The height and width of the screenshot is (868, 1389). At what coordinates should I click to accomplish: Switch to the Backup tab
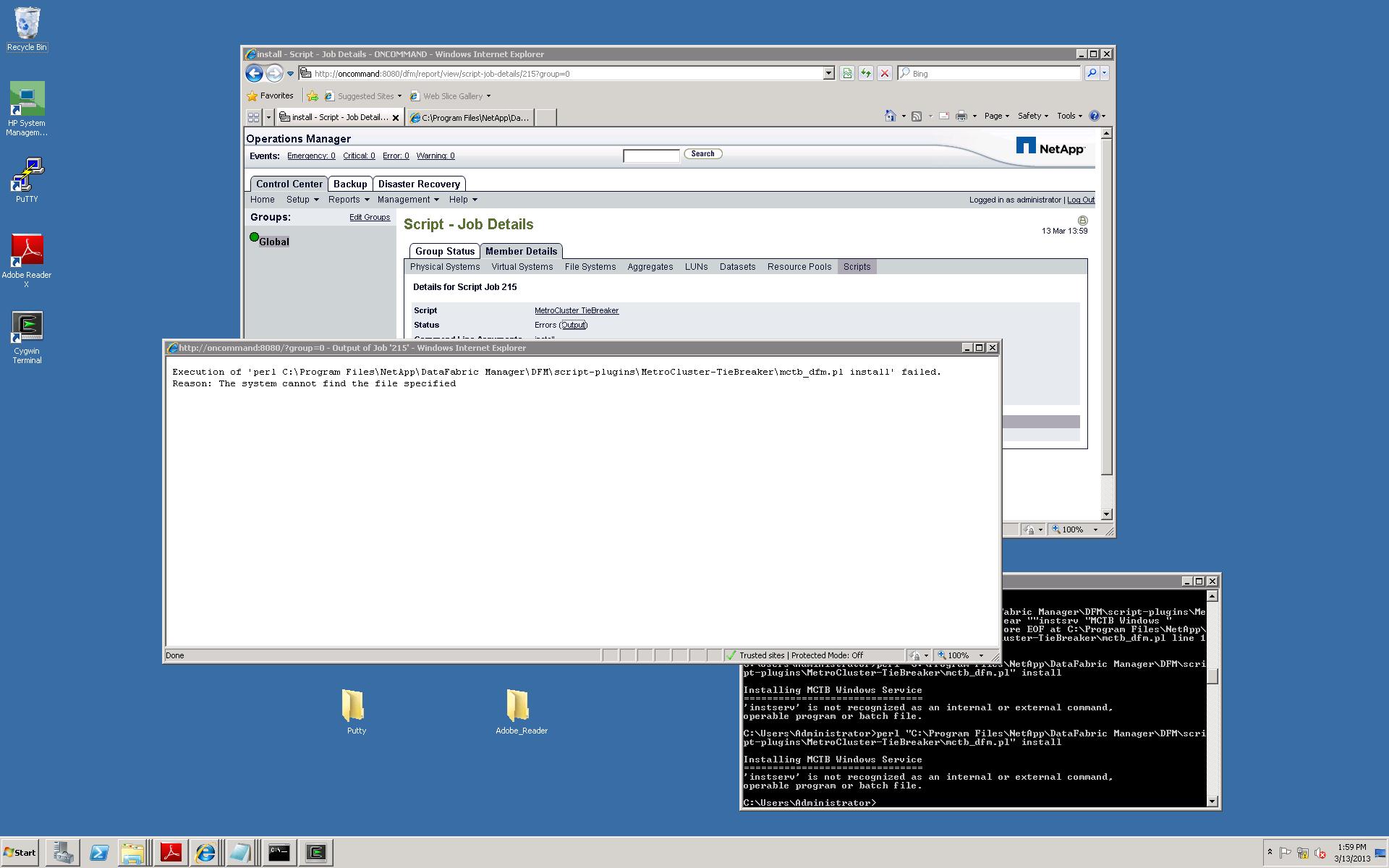pos(350,184)
